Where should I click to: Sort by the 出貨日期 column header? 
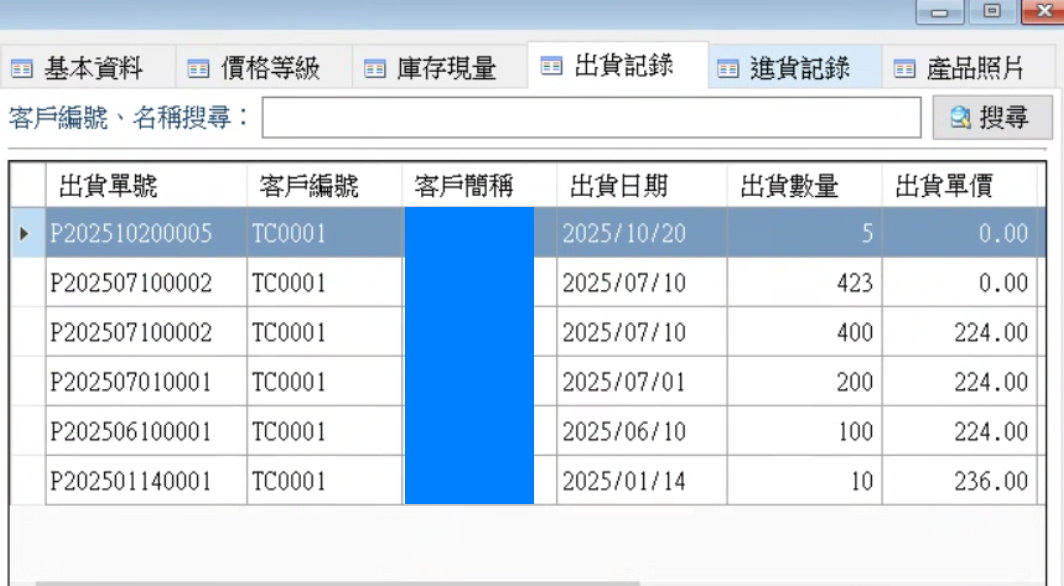tap(640, 184)
